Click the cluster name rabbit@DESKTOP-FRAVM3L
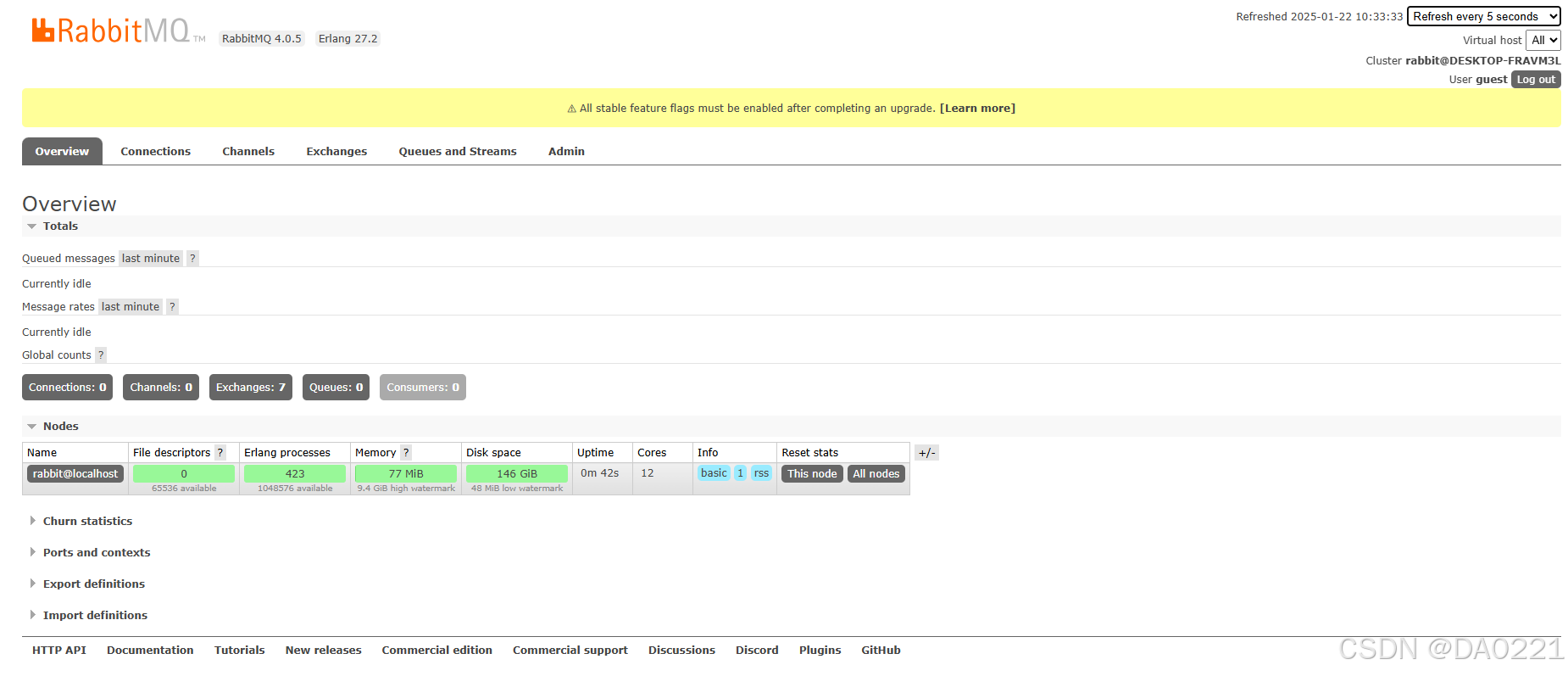Image resolution: width=1568 pixels, height=676 pixels. point(1483,61)
